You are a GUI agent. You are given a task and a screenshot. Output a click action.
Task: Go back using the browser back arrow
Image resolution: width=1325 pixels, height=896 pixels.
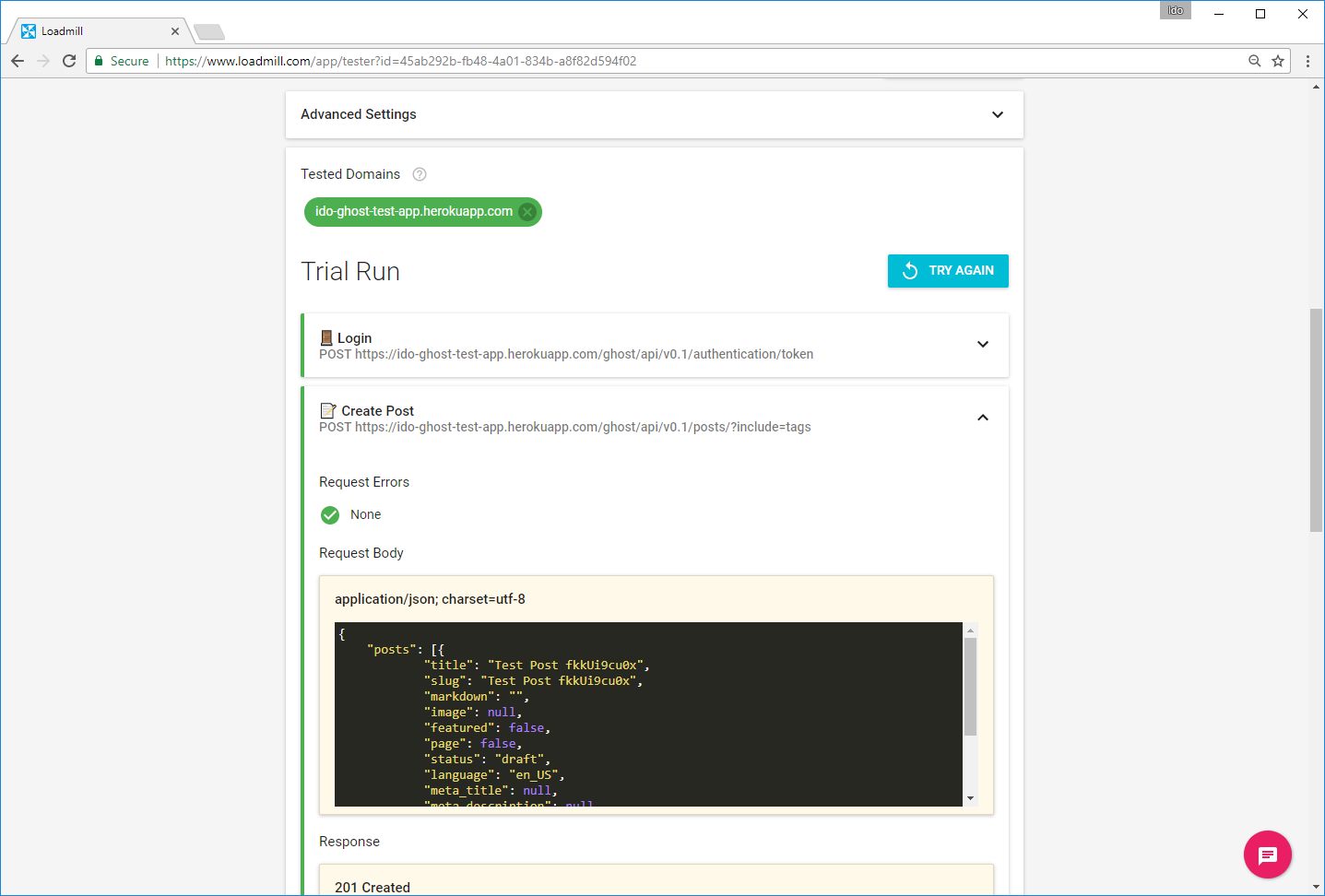click(x=18, y=61)
